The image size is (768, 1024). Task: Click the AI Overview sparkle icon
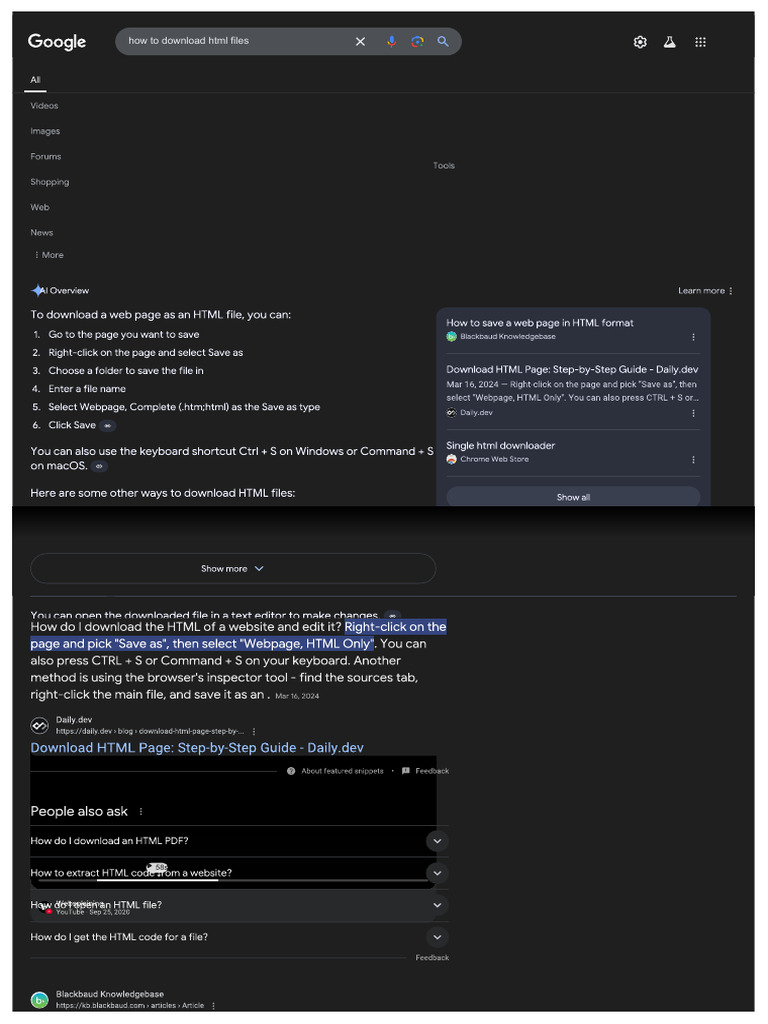click(x=38, y=291)
